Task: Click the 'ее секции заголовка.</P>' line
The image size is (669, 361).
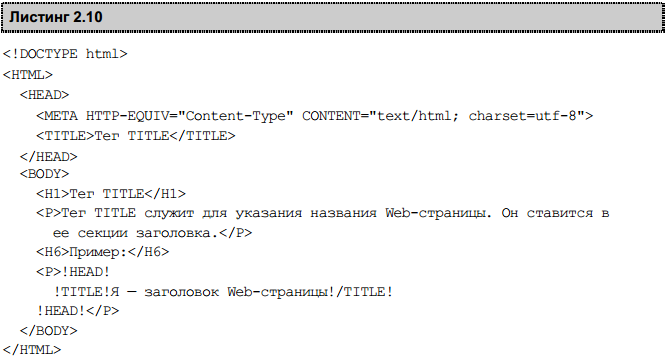Action: point(152,233)
